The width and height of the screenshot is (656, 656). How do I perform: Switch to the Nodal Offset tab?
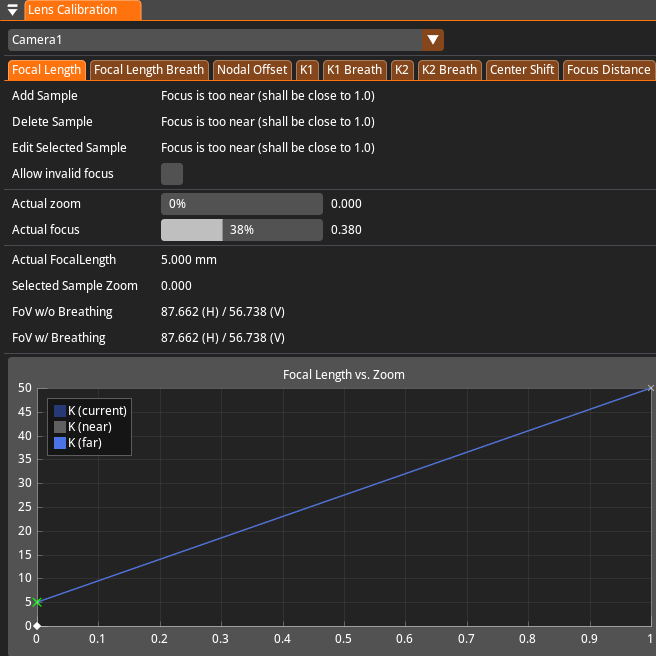coord(252,70)
